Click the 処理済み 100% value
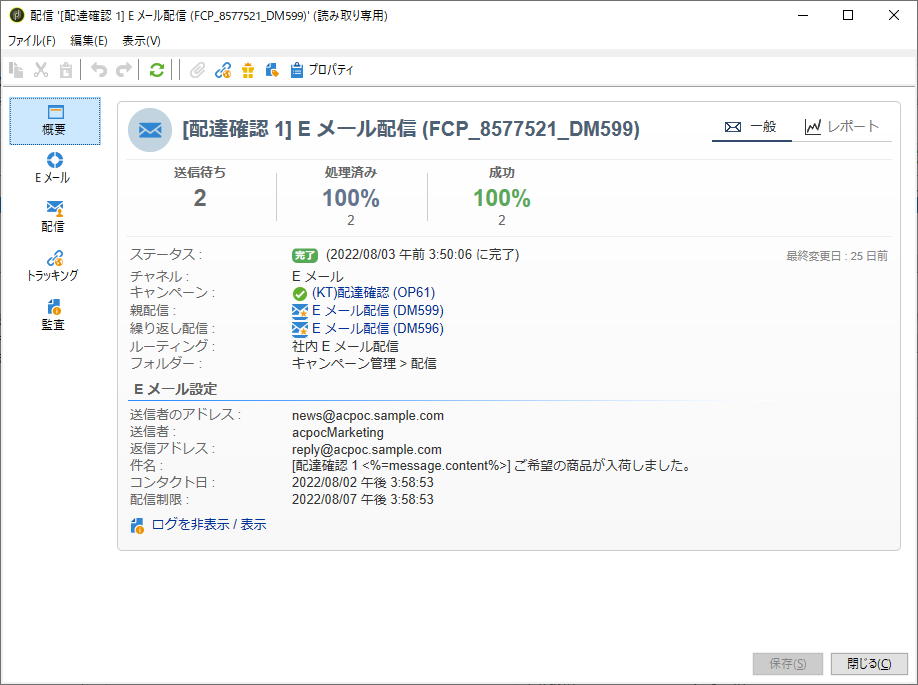This screenshot has width=918, height=685. click(351, 198)
